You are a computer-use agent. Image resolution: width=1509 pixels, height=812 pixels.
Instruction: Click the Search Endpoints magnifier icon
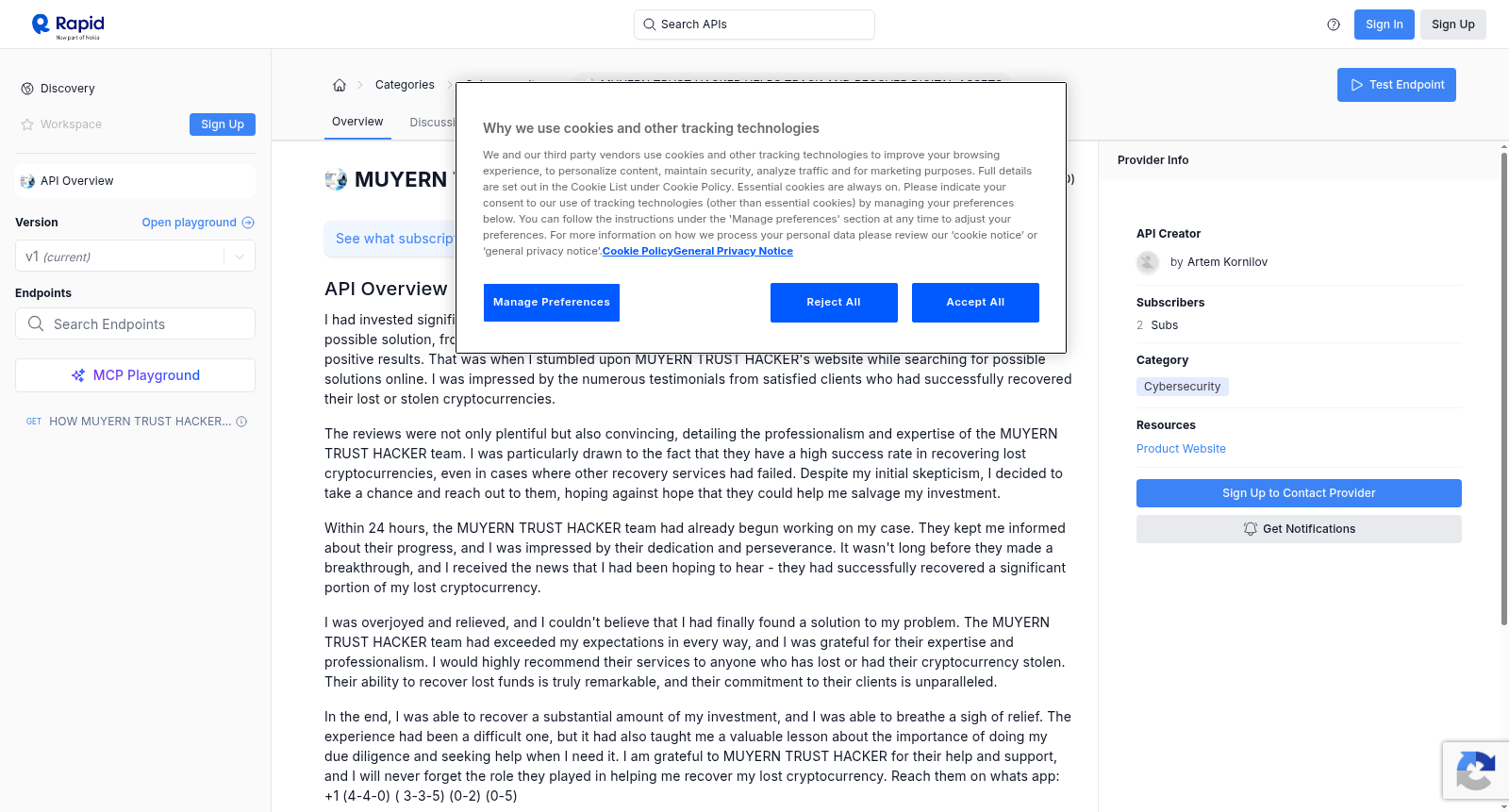36,323
